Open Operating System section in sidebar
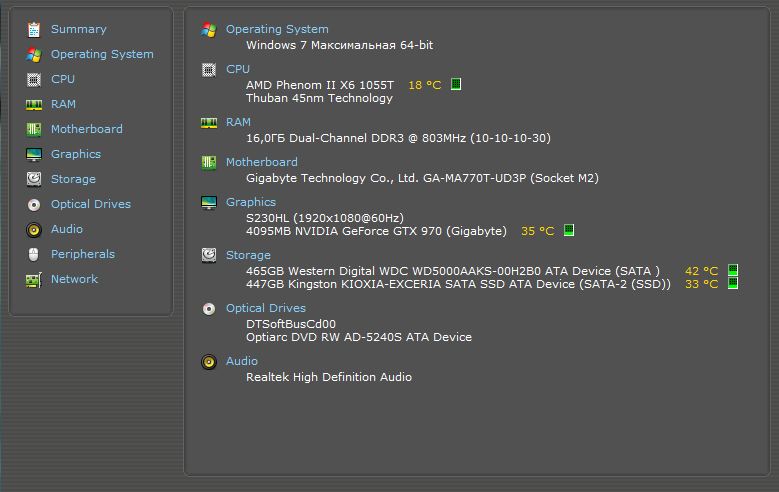Screen dimensions: 779x492 (x=102, y=54)
